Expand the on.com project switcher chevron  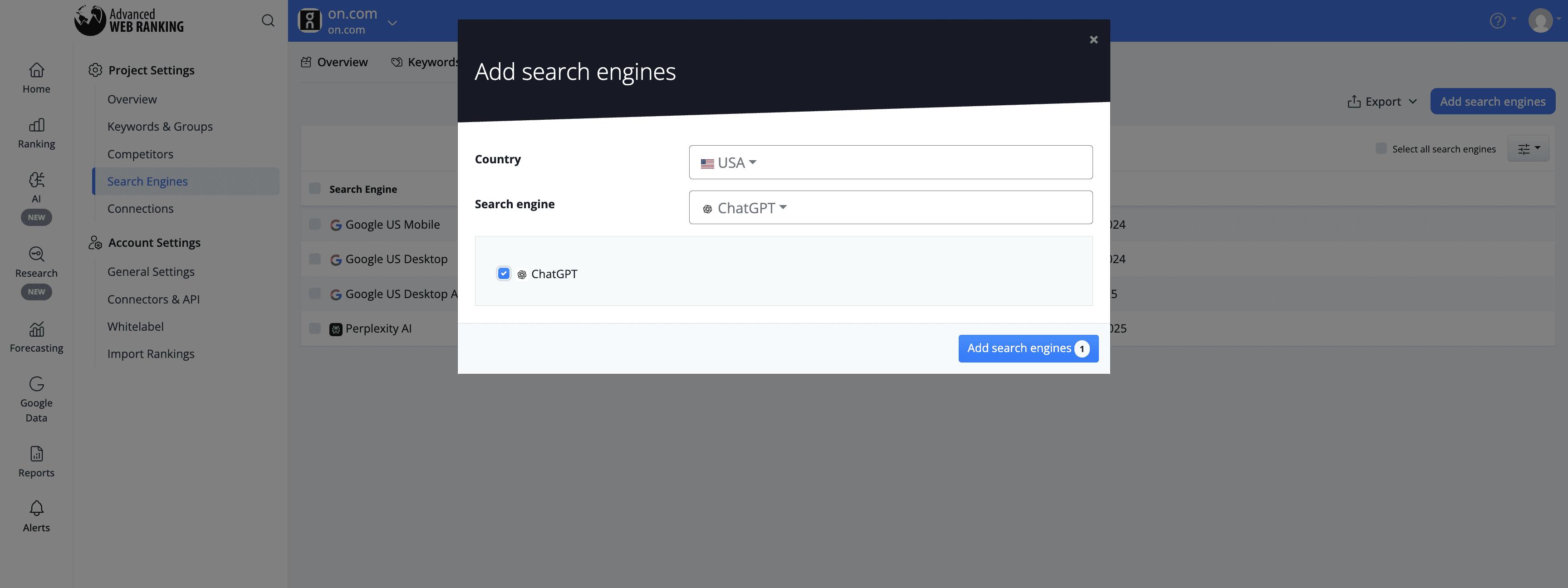point(392,23)
